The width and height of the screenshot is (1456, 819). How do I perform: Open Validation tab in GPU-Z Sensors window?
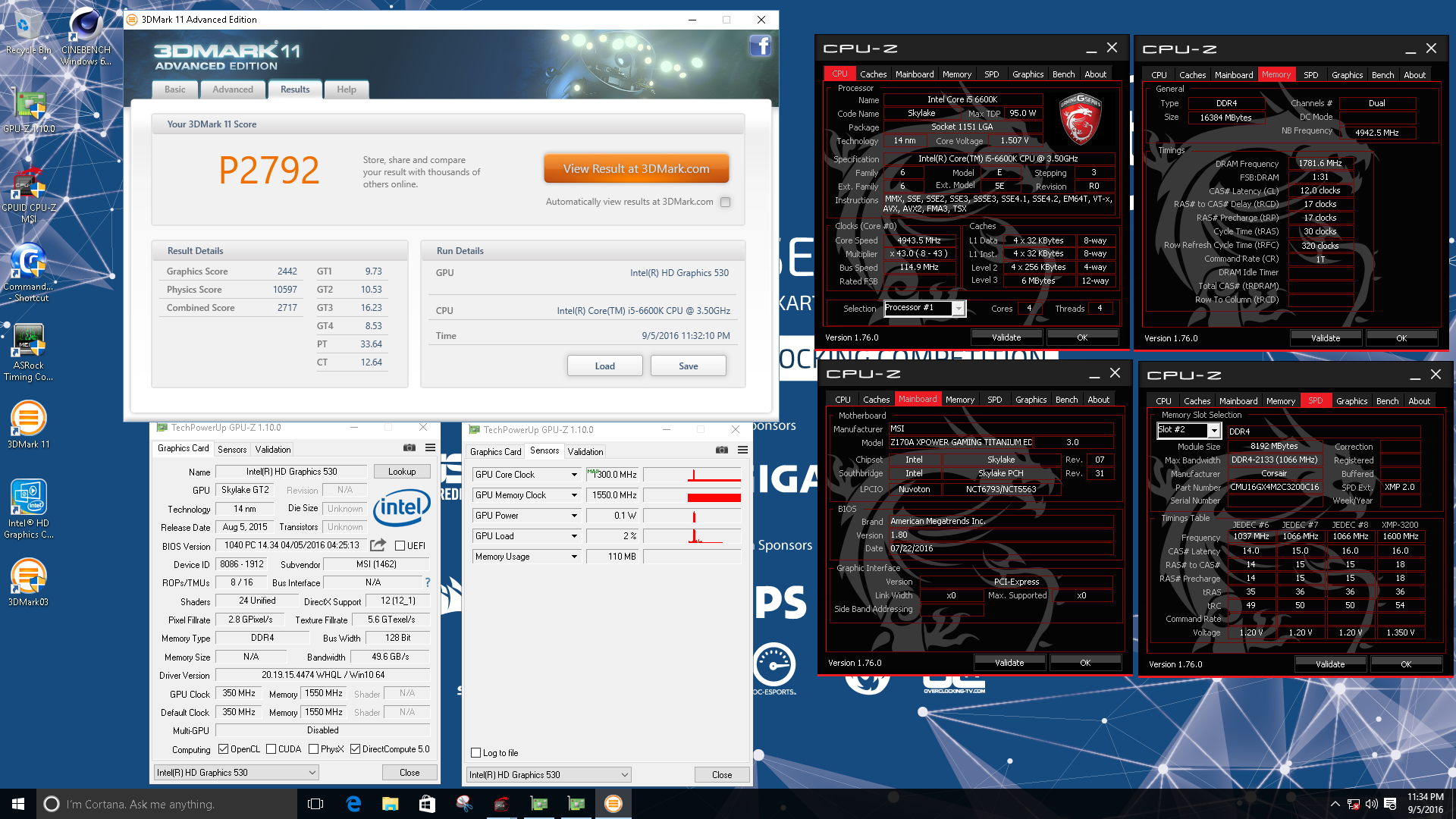[585, 452]
